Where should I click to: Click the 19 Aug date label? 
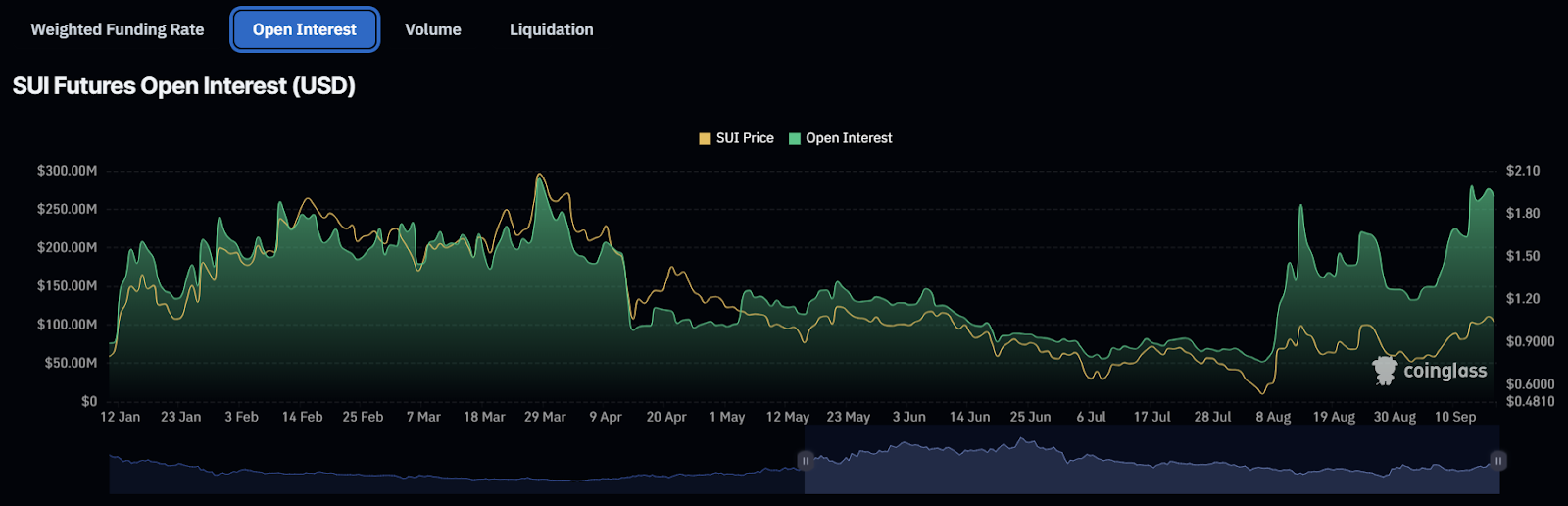click(x=1334, y=417)
